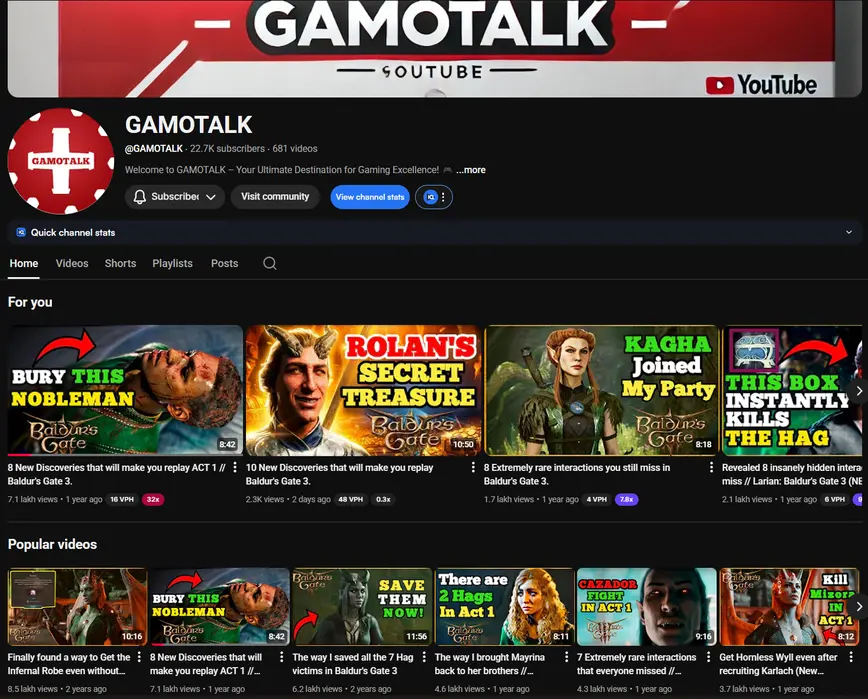Open 'The way I brought Mayrina' title
This screenshot has height=699, width=868.
coord(490,664)
